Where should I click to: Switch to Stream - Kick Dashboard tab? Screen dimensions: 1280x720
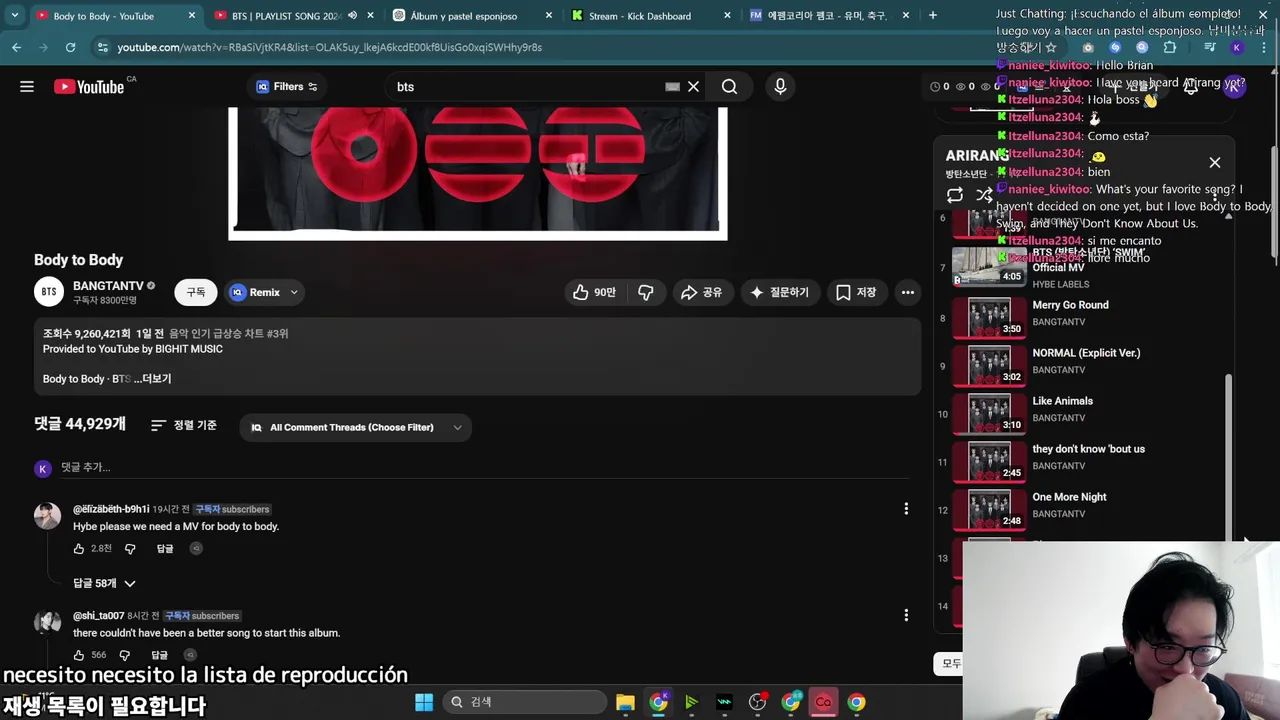coord(646,16)
